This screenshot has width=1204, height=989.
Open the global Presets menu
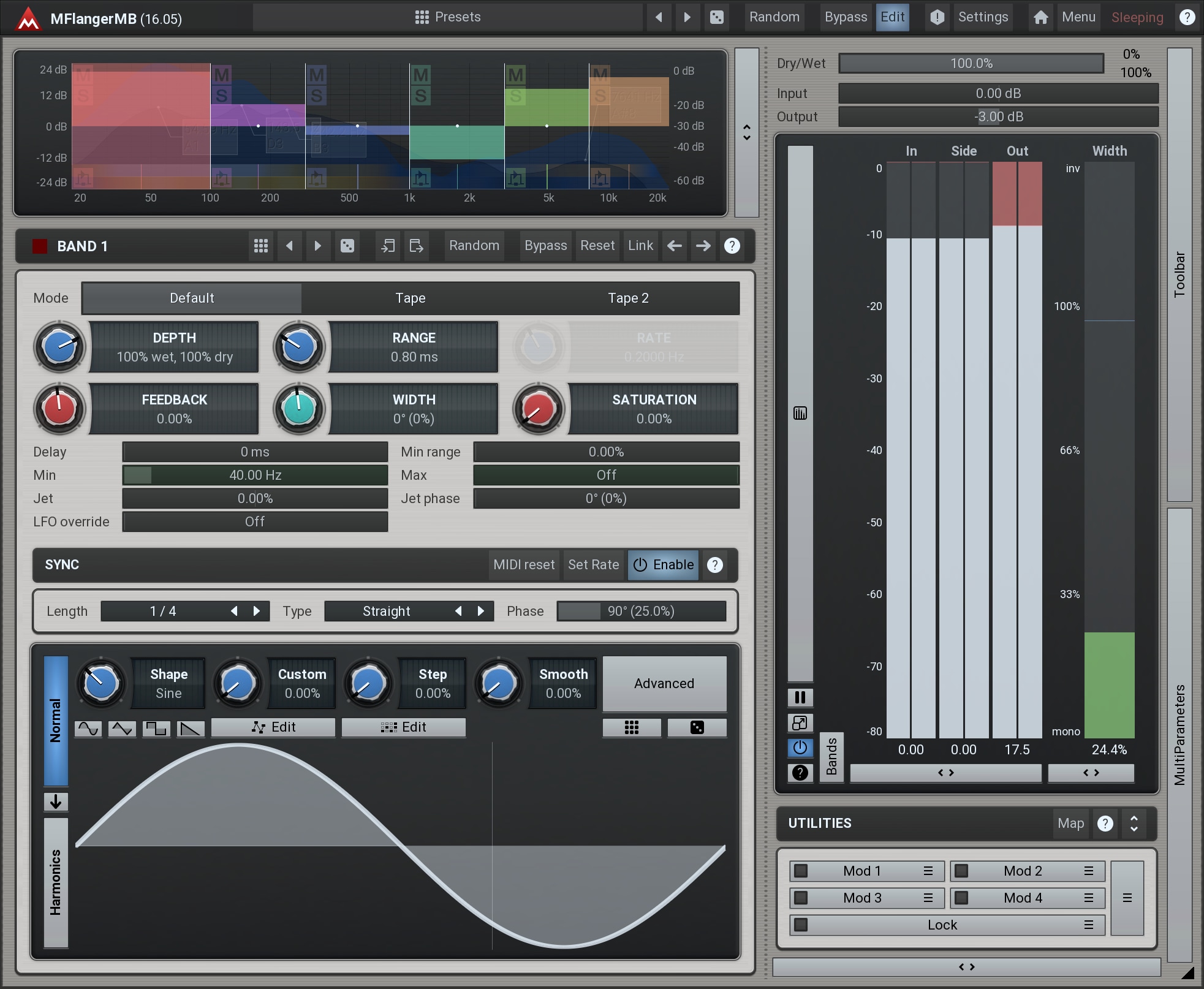coord(448,17)
